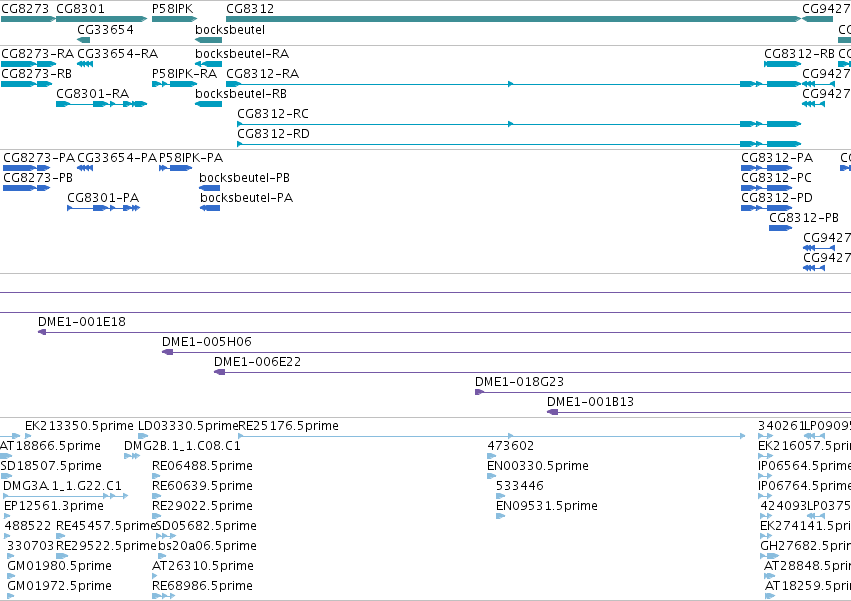Click the RE45457.5prime EST label
The height and width of the screenshot is (601, 851).
[106, 527]
